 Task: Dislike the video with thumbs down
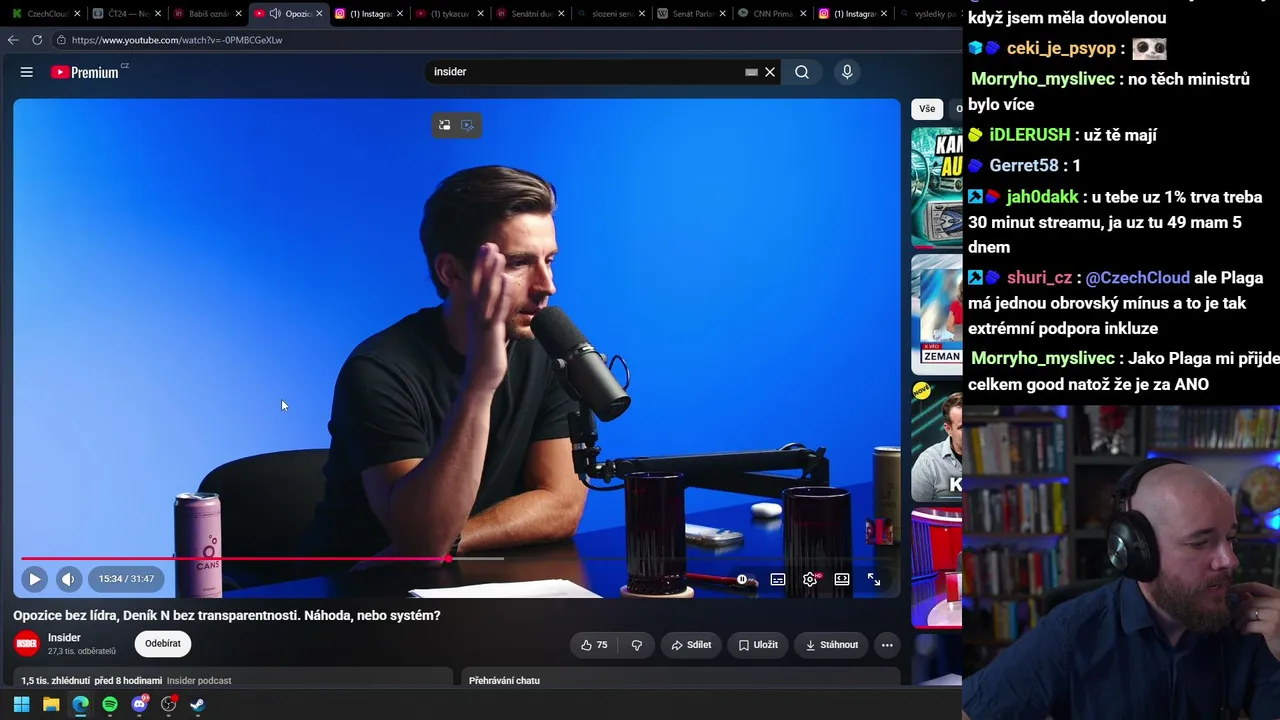point(637,645)
